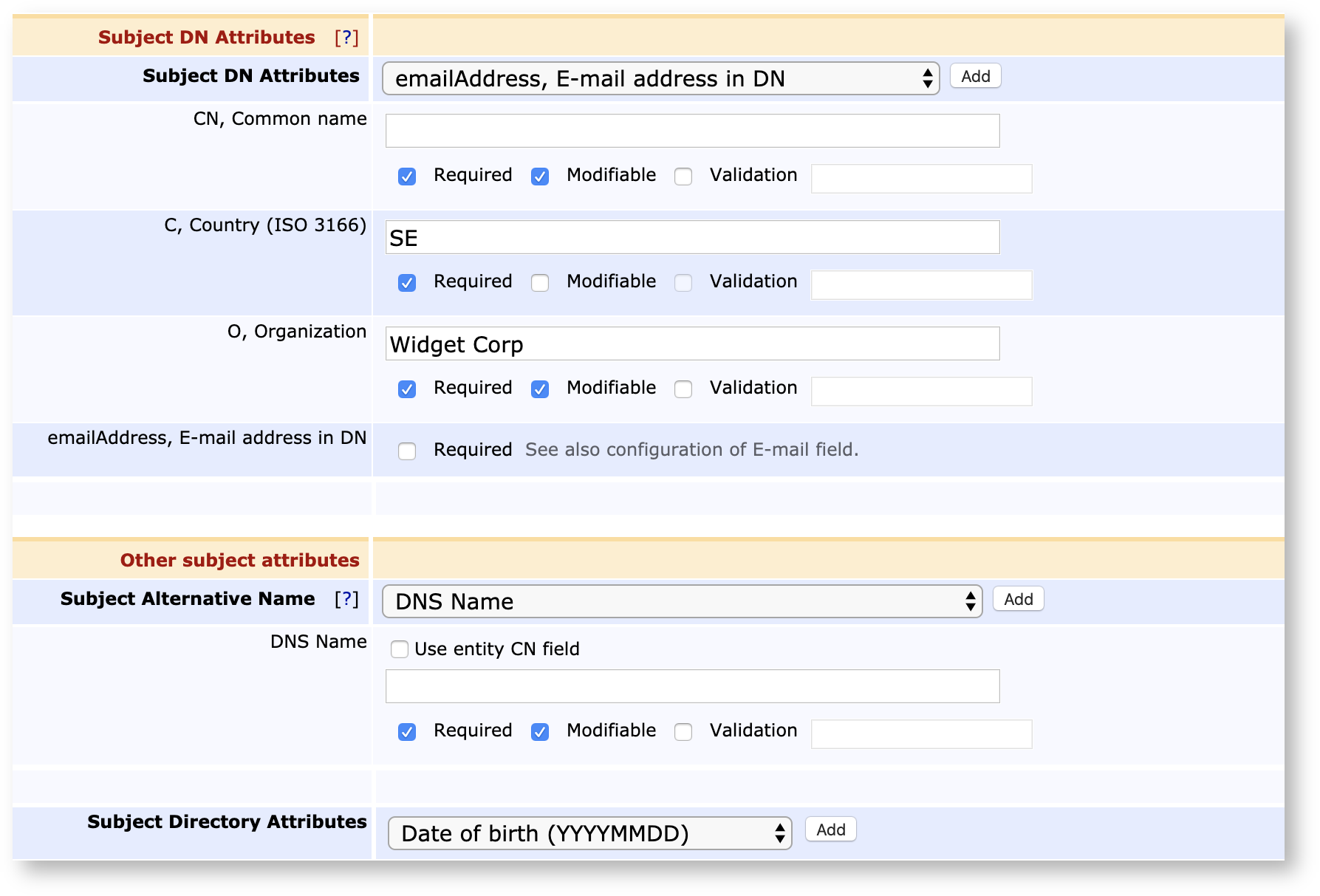The height and width of the screenshot is (896, 1320).
Task: Enable Modifiable for C, Country
Action: point(540,283)
